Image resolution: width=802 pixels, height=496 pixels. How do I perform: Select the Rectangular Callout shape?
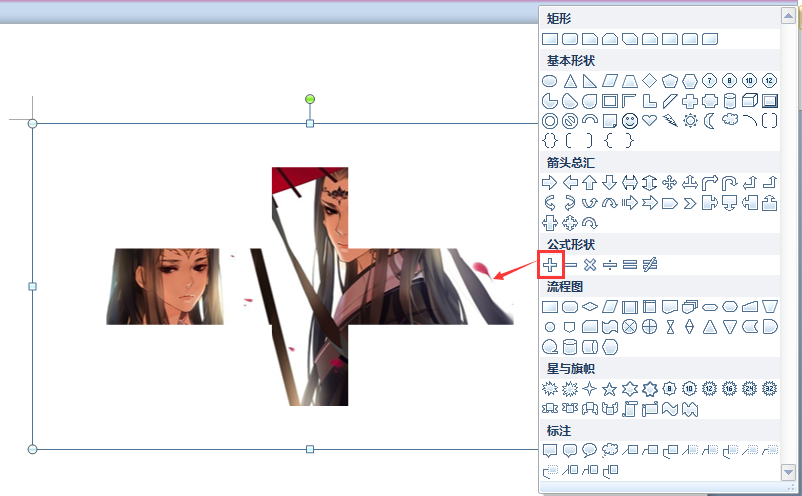click(550, 450)
